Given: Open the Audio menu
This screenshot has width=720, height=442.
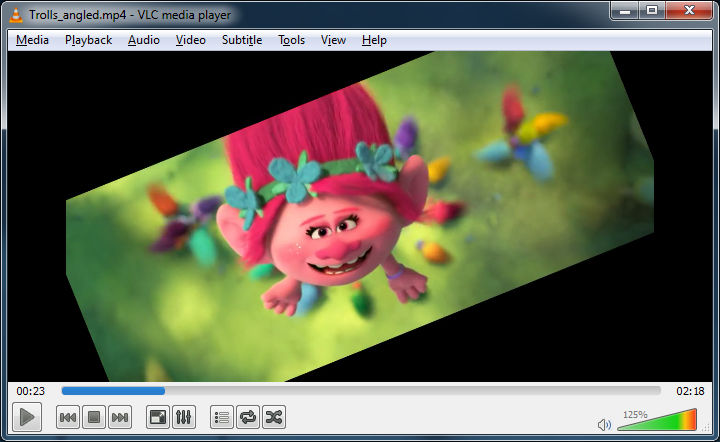Looking at the screenshot, I should (x=144, y=40).
